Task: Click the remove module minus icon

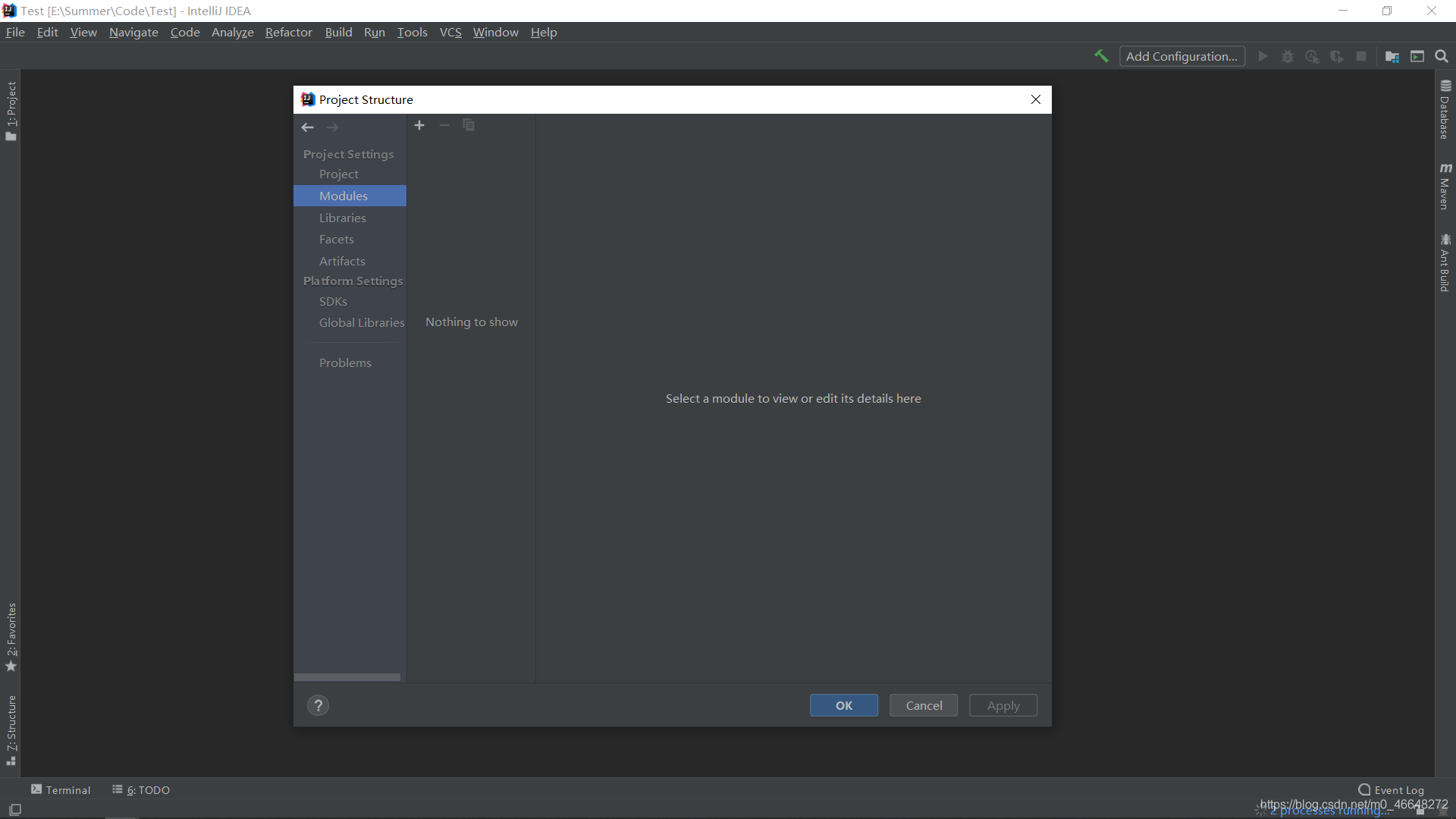Action: click(444, 125)
